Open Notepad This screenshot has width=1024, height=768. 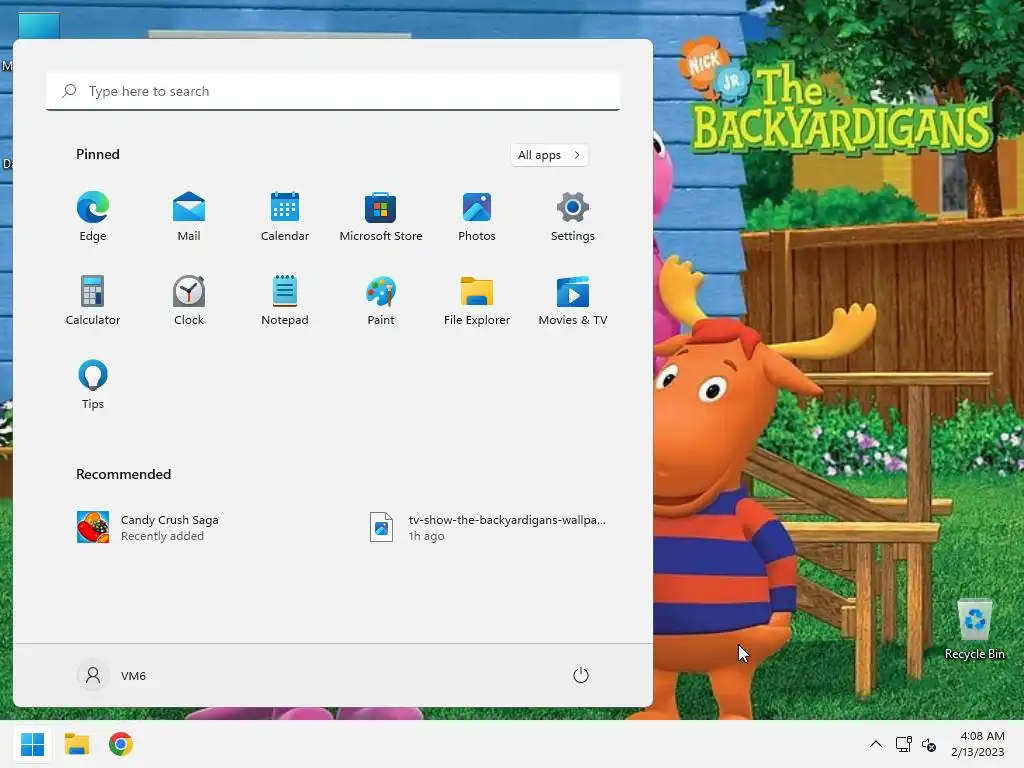[285, 300]
